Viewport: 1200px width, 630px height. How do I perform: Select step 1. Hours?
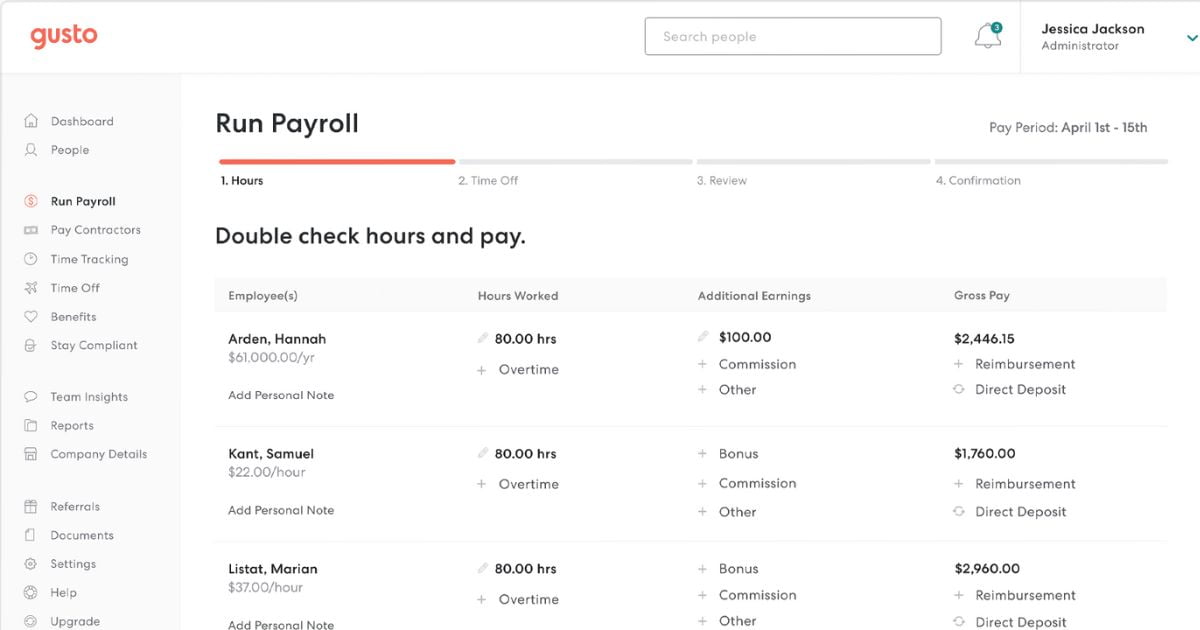[x=242, y=181]
